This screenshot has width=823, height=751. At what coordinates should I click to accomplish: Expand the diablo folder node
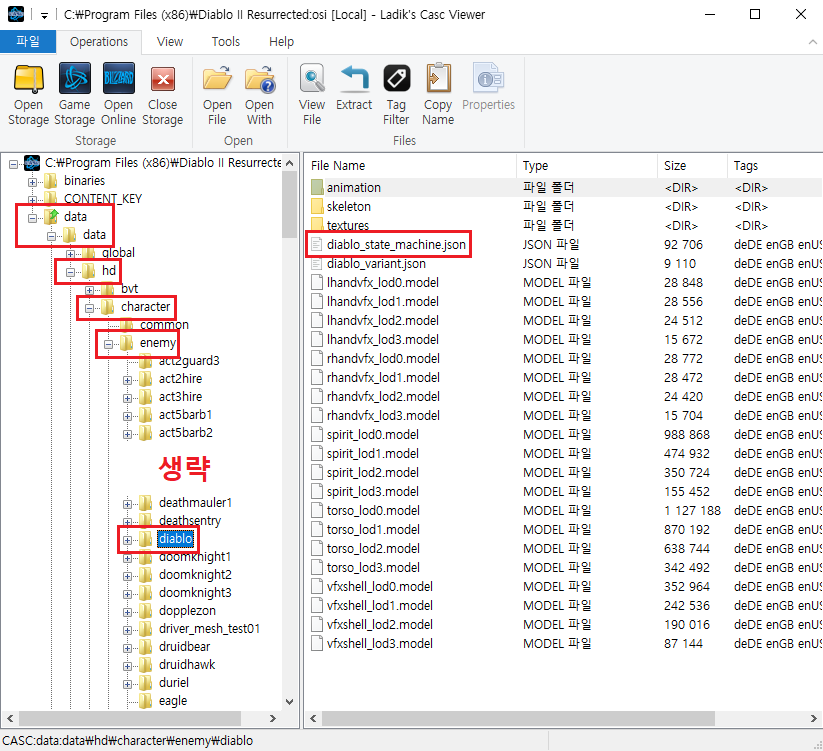[x=127, y=540]
